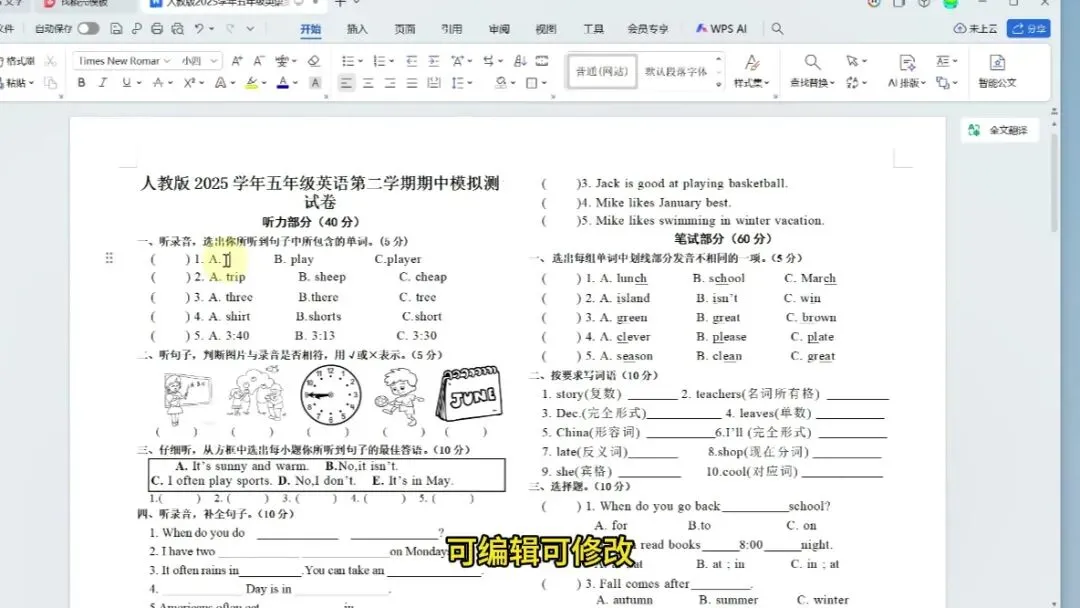This screenshot has width=1080, height=608.
Task: Toggle italic formatting
Action: pos(103,83)
